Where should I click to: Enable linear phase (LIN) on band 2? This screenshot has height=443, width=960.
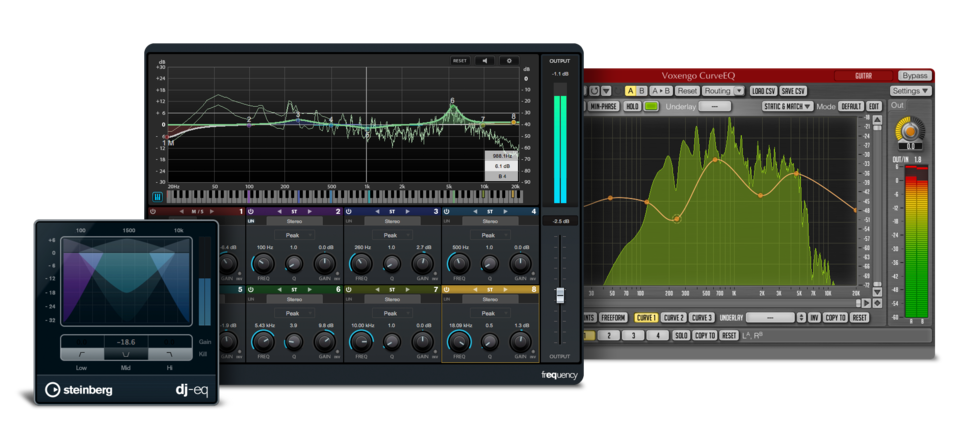[251, 221]
